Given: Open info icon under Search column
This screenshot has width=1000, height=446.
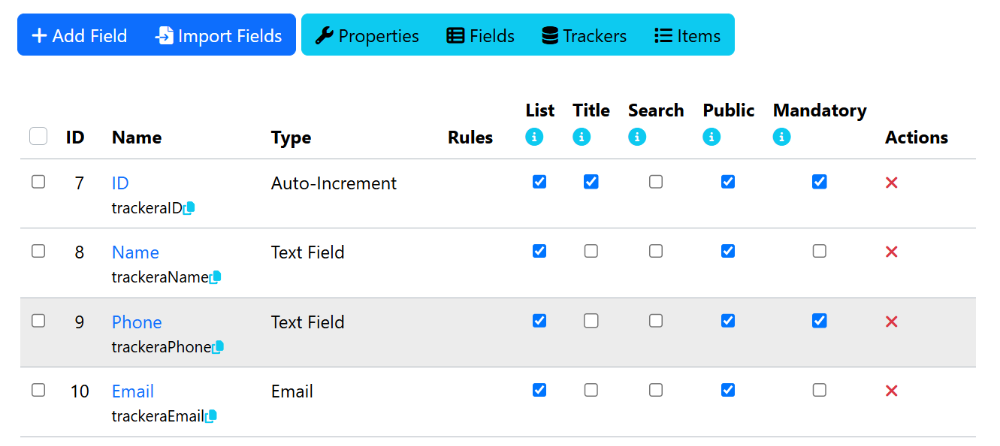Looking at the screenshot, I should 637,137.
